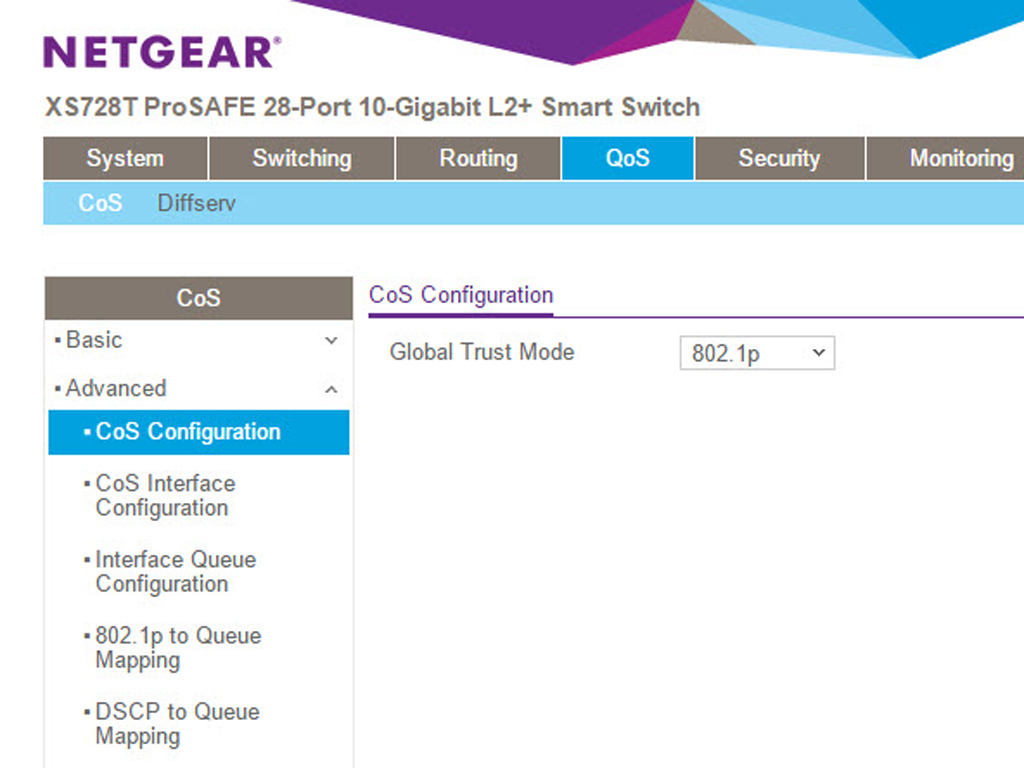
Task: Click the Basic menu label
Action: [x=94, y=340]
